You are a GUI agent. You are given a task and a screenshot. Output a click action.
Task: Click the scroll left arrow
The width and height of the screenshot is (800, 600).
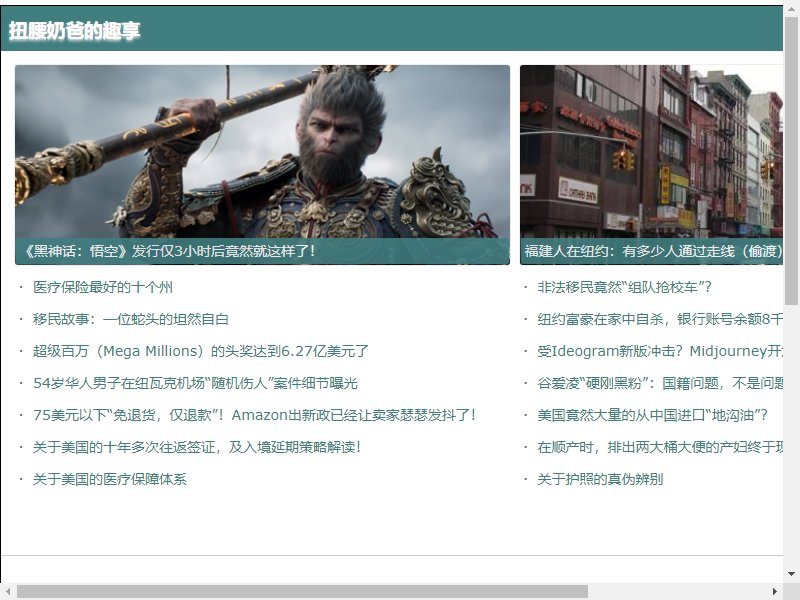(x=8, y=592)
